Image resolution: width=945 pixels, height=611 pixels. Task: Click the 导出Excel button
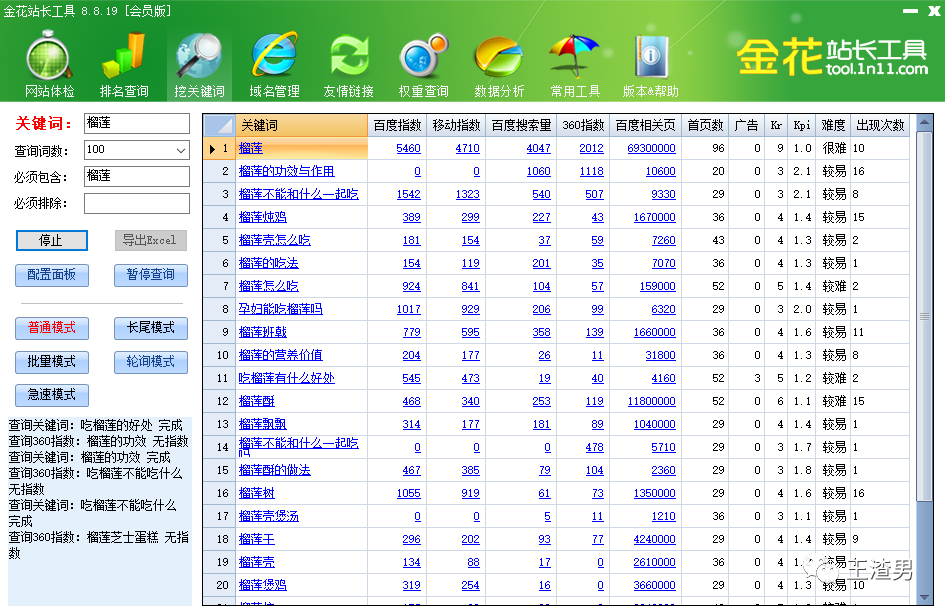(151, 240)
